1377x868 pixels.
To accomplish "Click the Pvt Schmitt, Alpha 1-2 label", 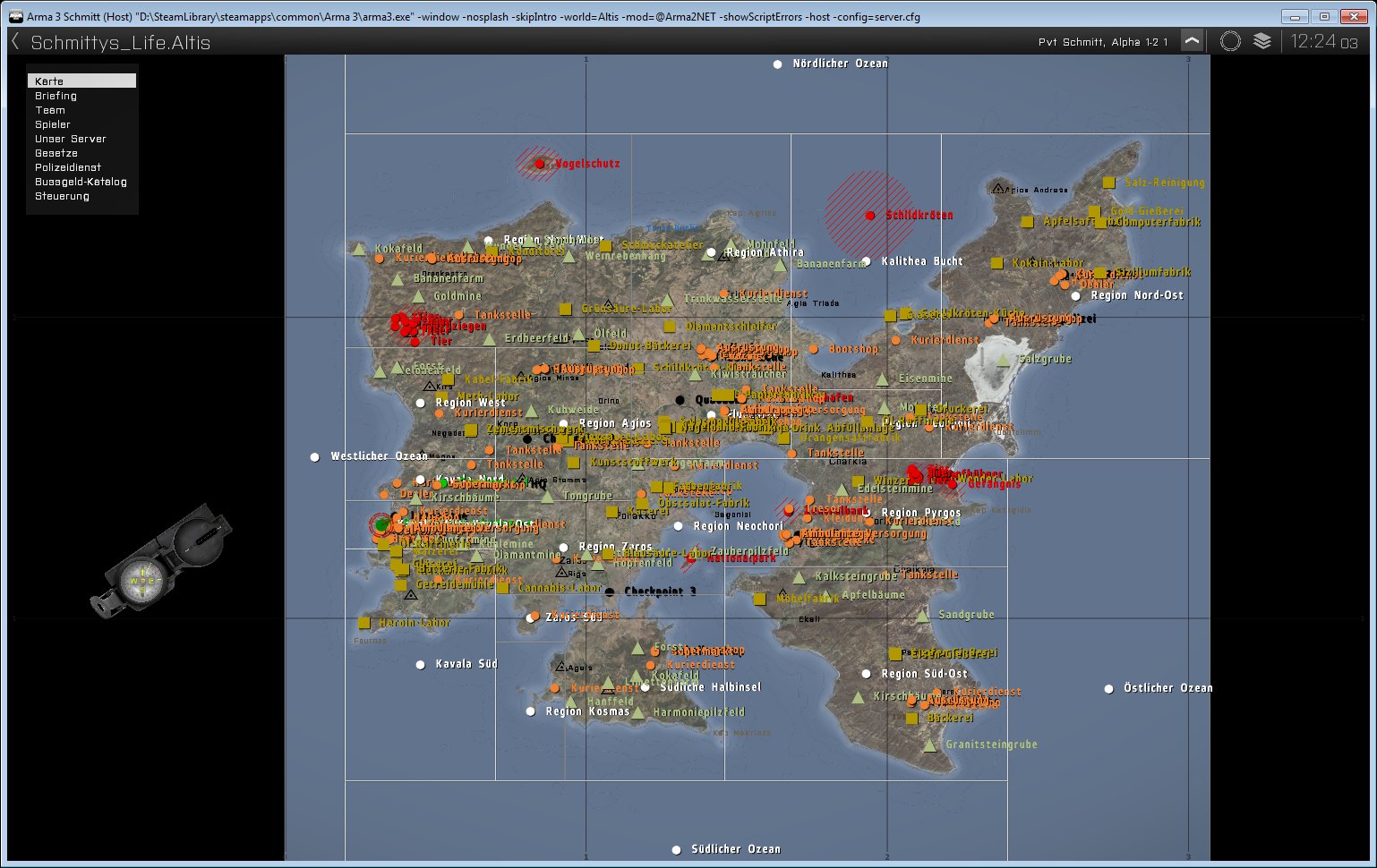I will [1103, 42].
